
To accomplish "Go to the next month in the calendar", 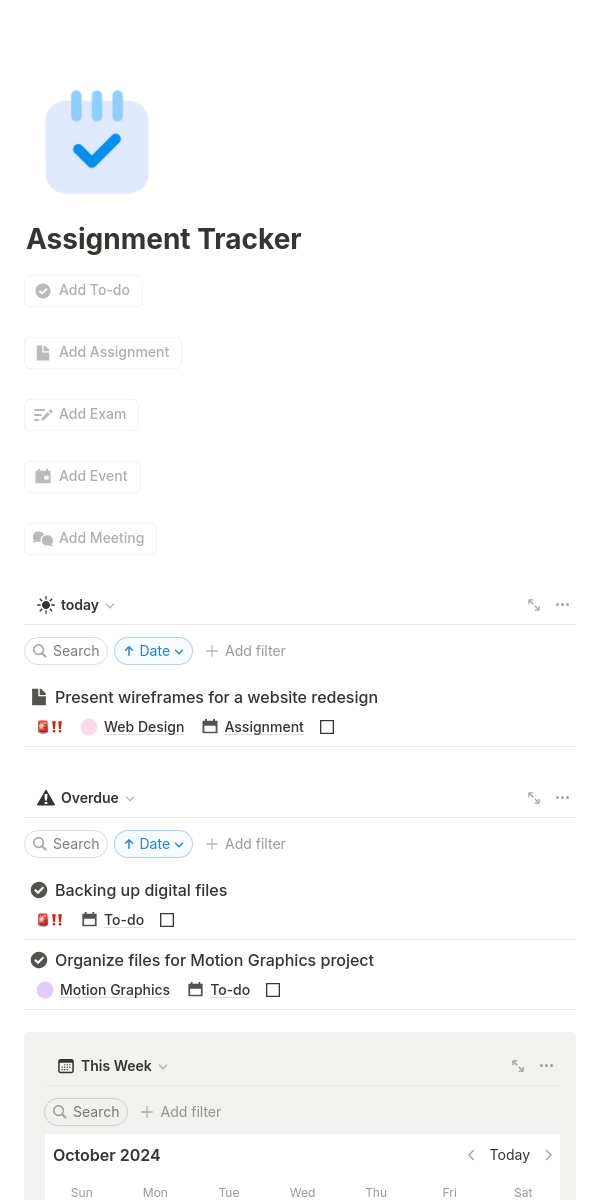I will (x=548, y=1155).
